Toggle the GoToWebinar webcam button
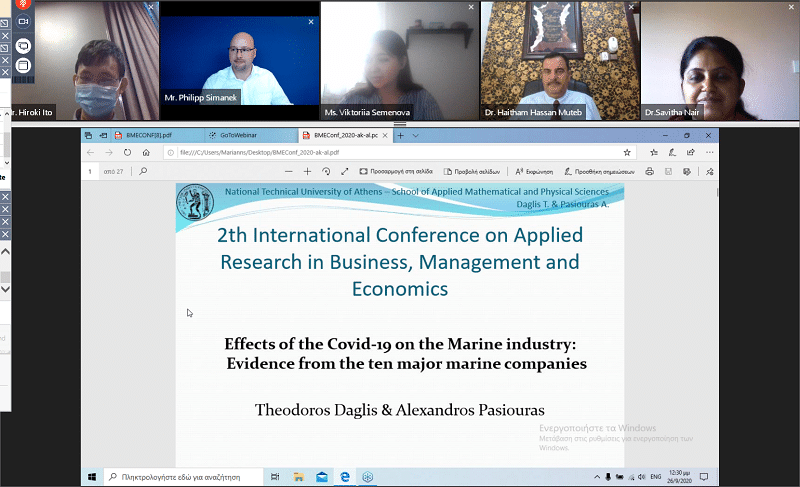The image size is (800, 487). 23,21
